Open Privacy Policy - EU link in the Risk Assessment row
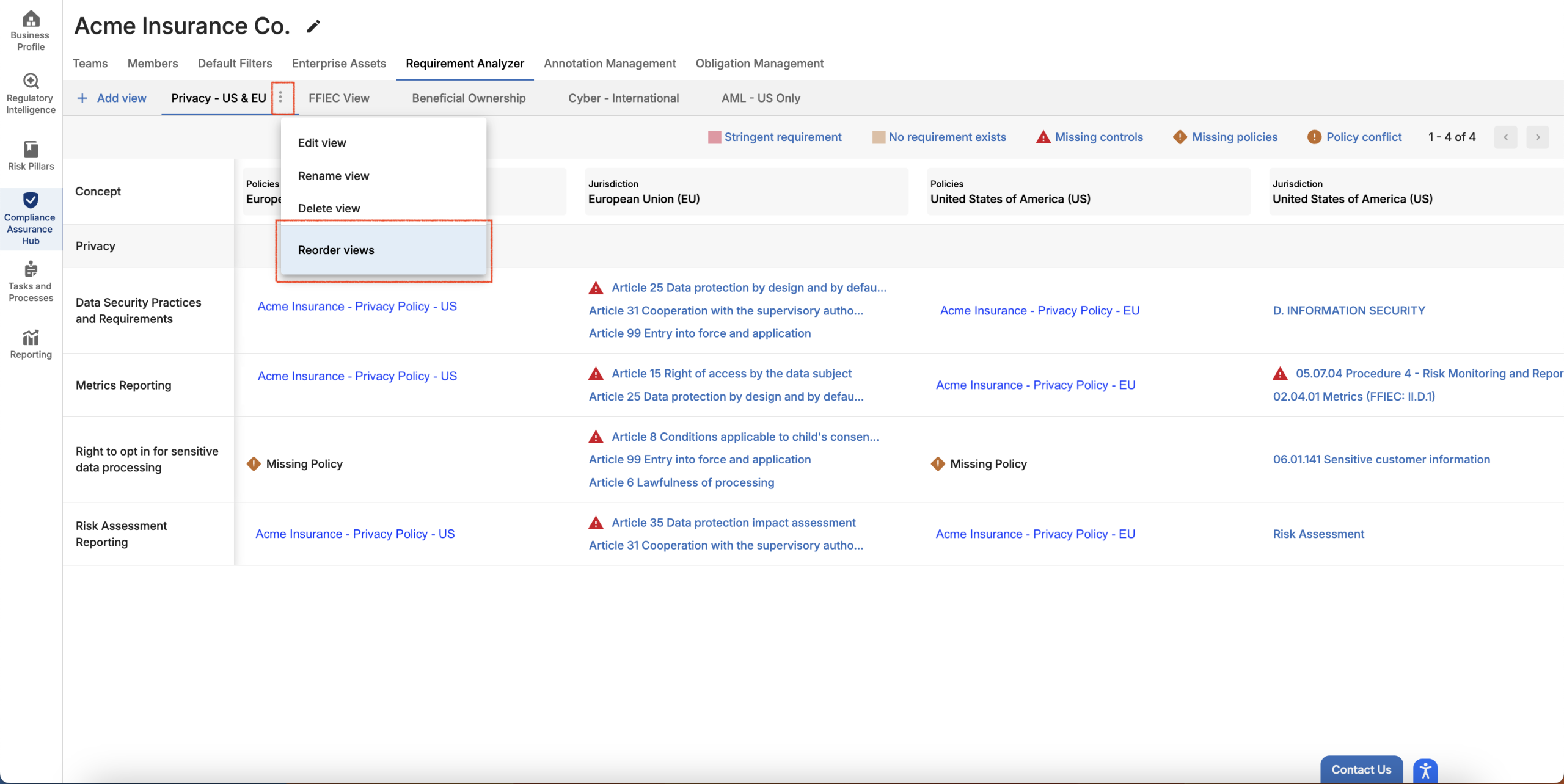This screenshot has height=784, width=1564. [1036, 534]
